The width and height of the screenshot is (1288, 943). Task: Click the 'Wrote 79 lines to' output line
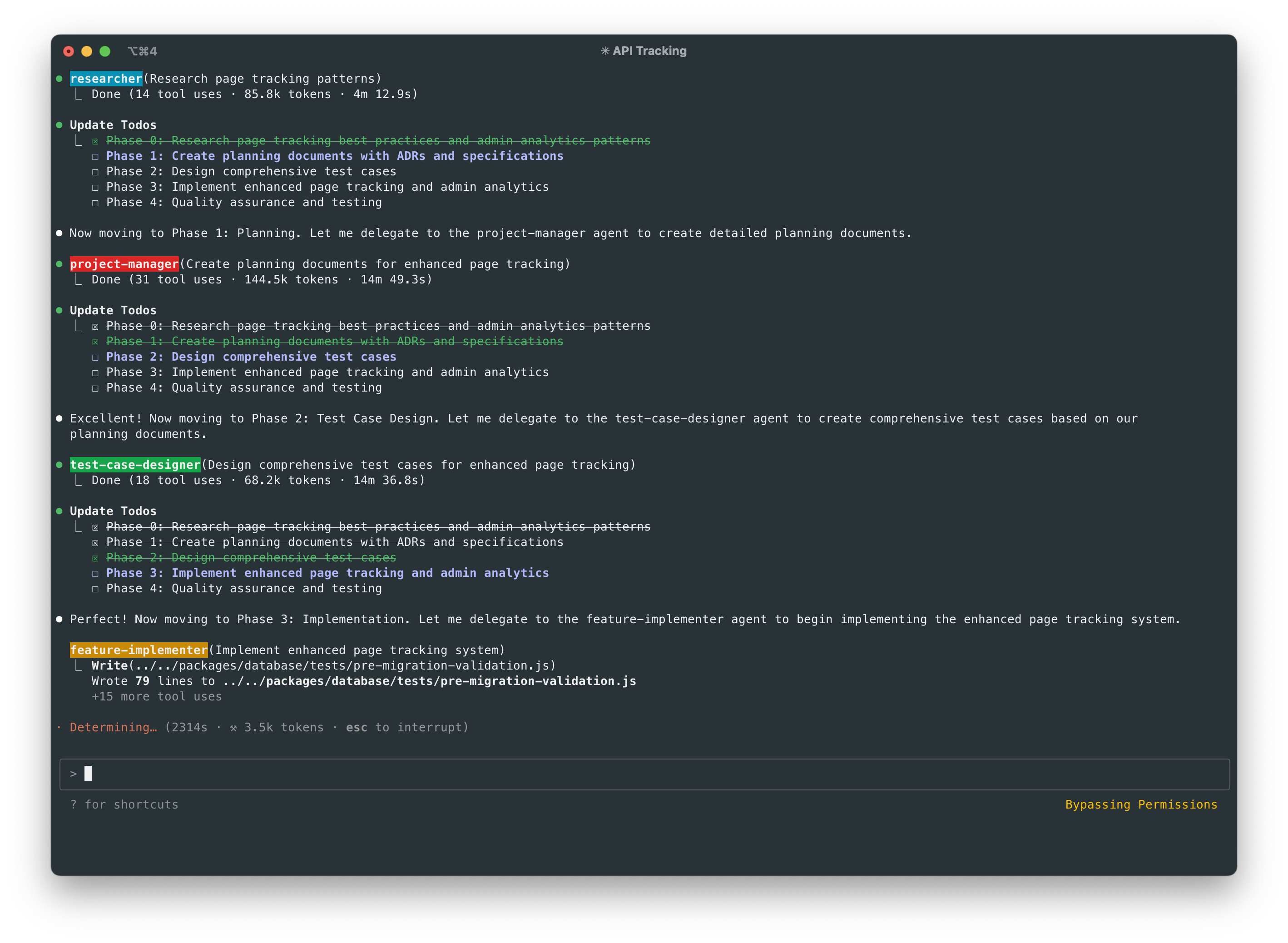click(x=363, y=681)
